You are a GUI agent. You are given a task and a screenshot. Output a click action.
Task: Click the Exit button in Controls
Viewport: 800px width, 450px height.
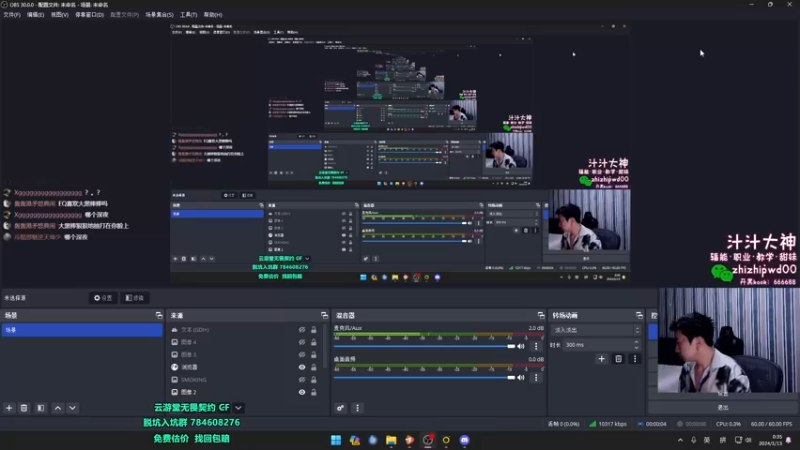(723, 408)
